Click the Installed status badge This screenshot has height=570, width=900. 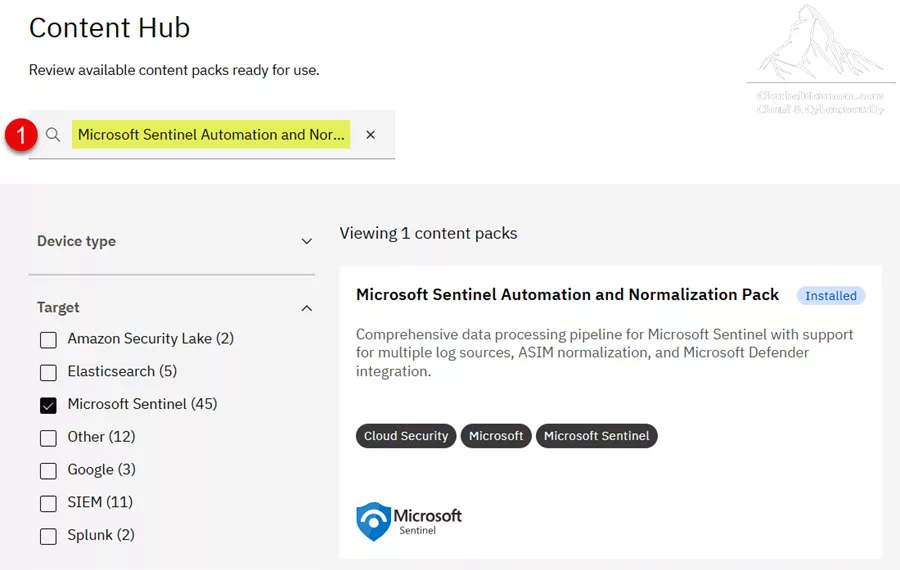tap(831, 296)
